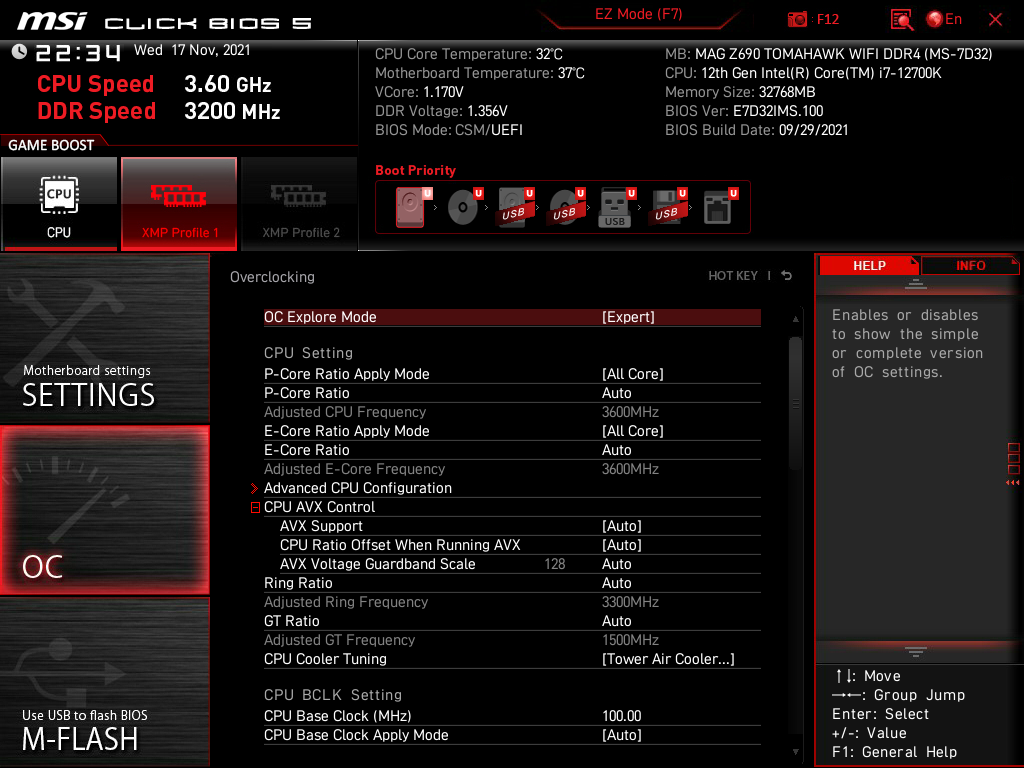Click the F1: General Help hint
The width and height of the screenshot is (1024, 768).
[894, 752]
